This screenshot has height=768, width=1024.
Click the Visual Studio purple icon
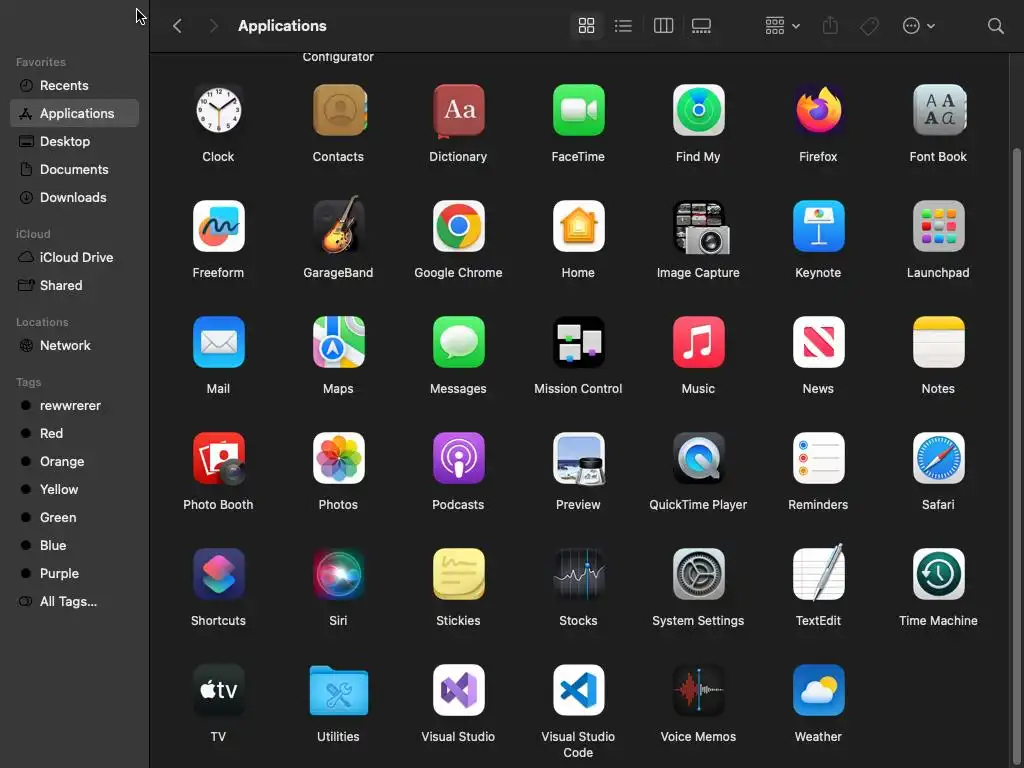pyautogui.click(x=458, y=690)
